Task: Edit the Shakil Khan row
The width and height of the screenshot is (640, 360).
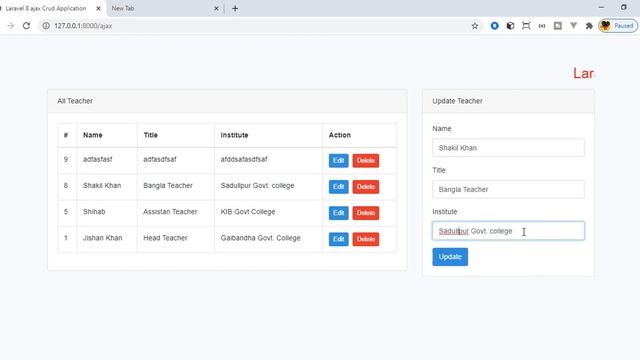Action: point(338,187)
